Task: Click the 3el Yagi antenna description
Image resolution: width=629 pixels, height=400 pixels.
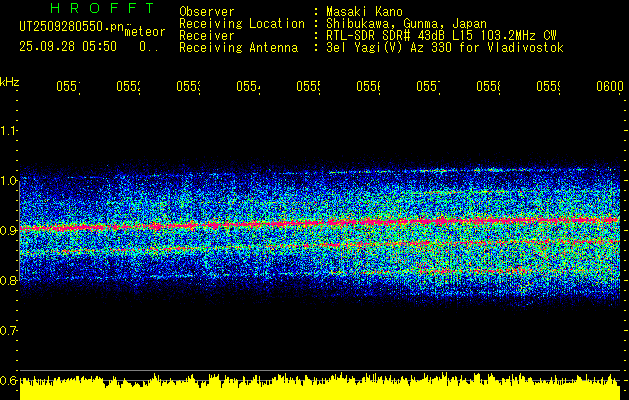Action: point(445,48)
